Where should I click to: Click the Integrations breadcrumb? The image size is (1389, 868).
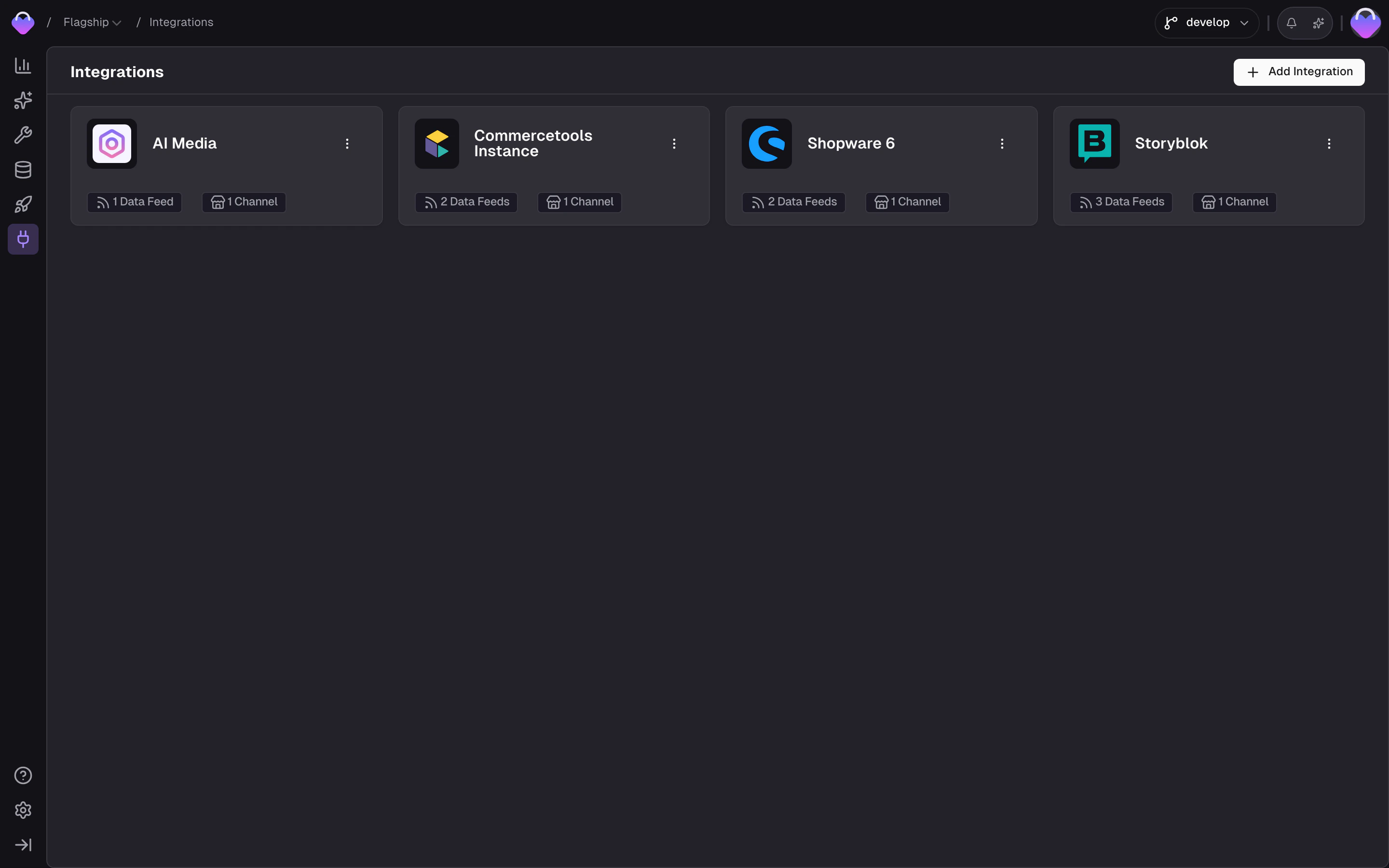tap(181, 22)
